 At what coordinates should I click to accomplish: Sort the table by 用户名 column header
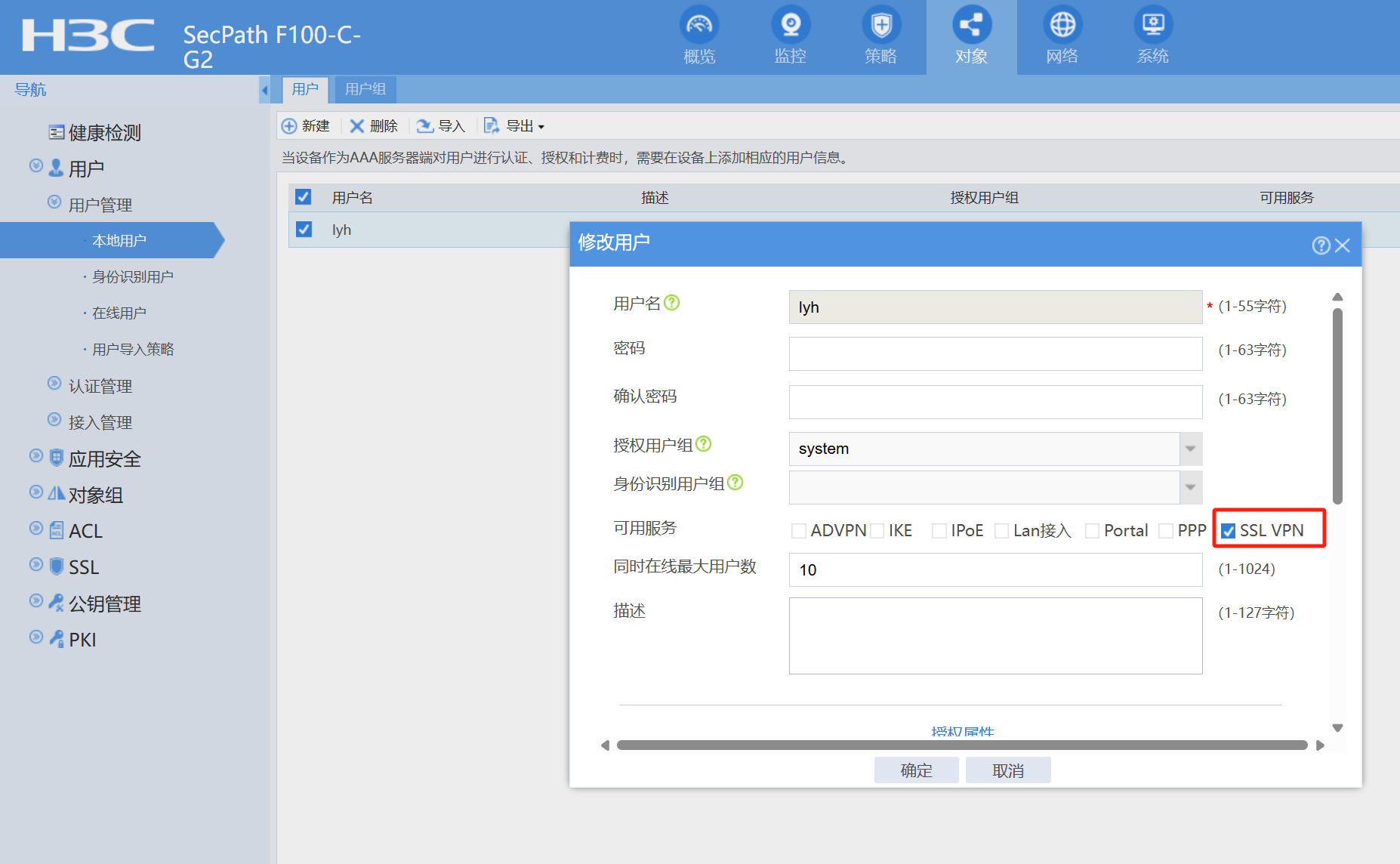[x=353, y=198]
